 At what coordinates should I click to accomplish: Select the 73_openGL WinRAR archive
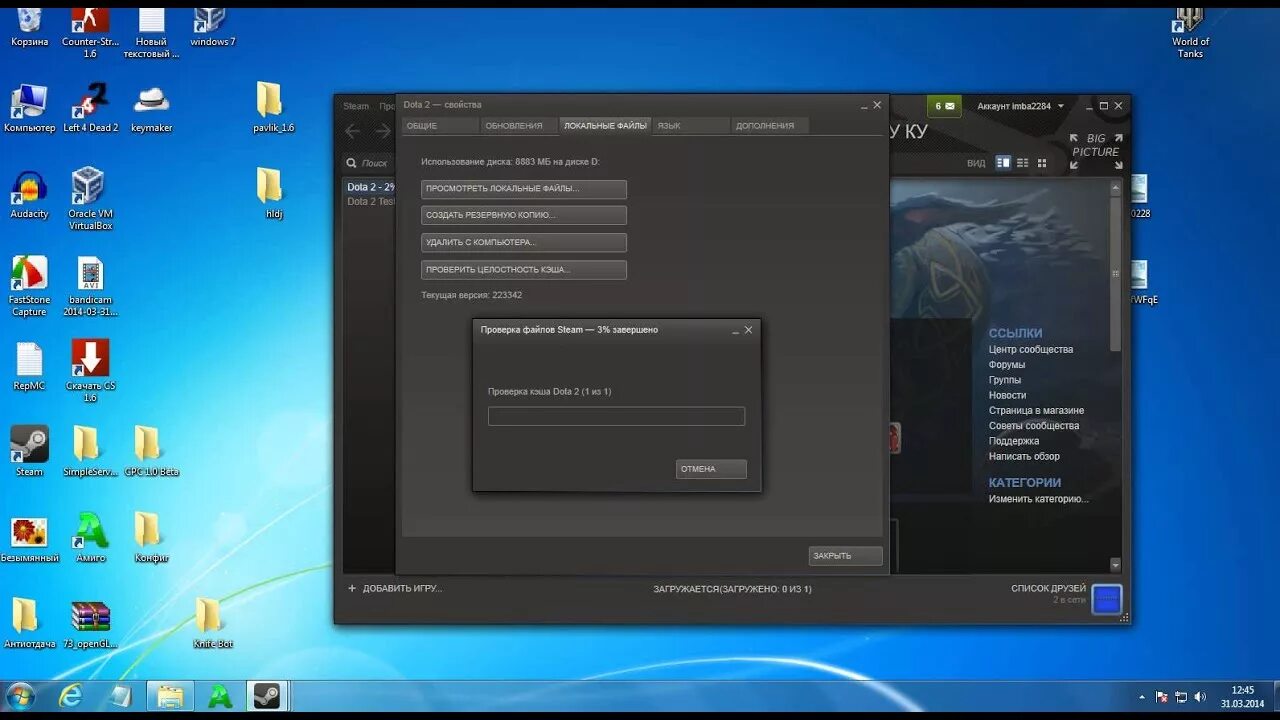pyautogui.click(x=90, y=625)
